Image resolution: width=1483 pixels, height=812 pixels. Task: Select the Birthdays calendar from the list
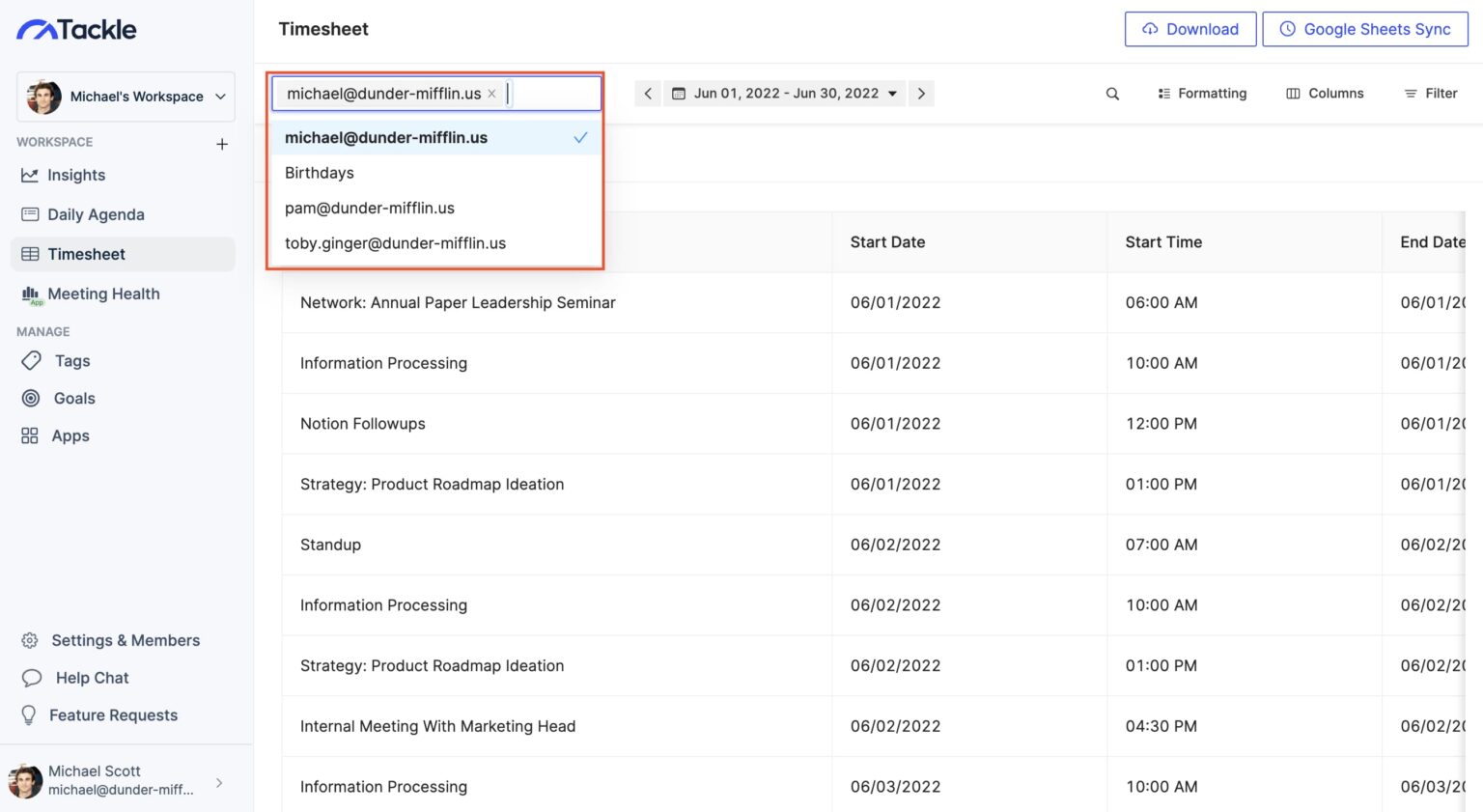tap(319, 172)
